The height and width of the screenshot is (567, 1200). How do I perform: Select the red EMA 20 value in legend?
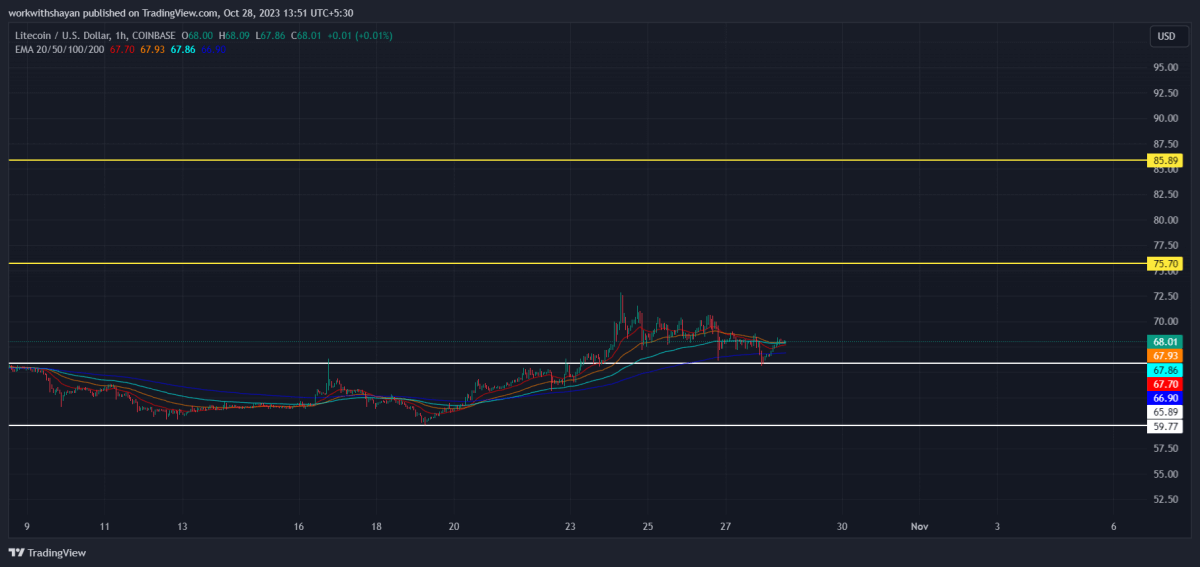click(x=122, y=49)
